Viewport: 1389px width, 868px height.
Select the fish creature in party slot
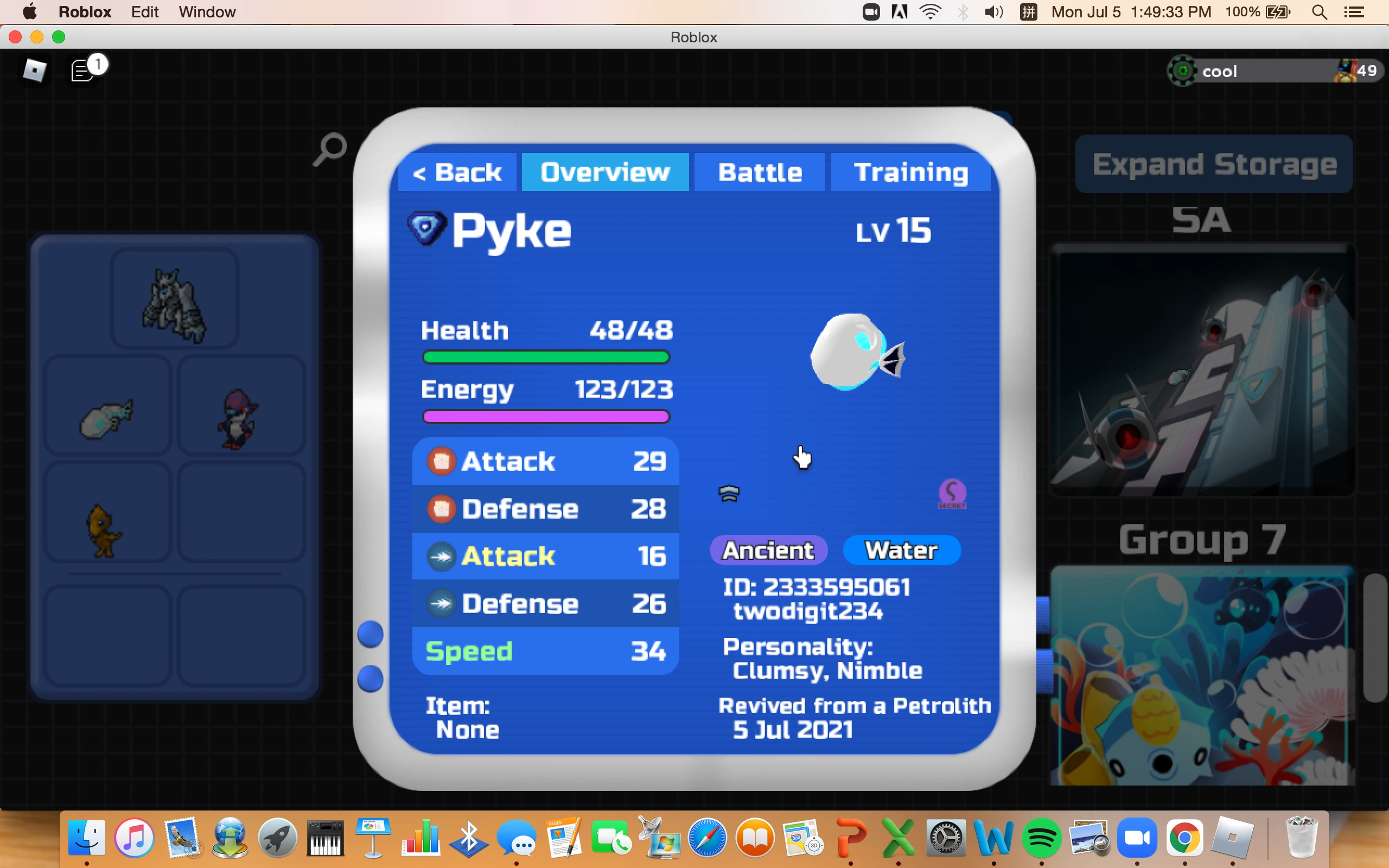(x=107, y=418)
